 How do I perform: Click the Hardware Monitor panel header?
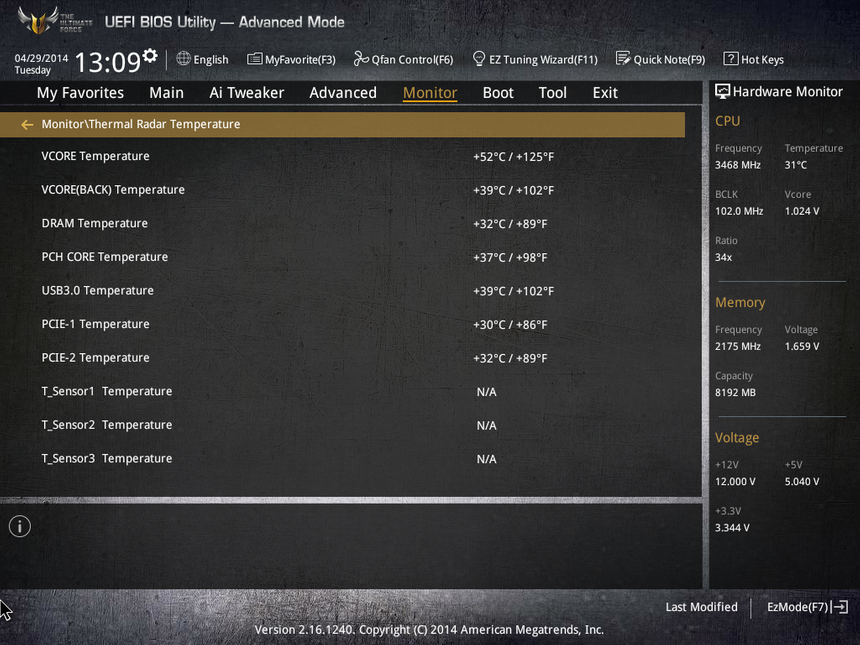tap(779, 91)
